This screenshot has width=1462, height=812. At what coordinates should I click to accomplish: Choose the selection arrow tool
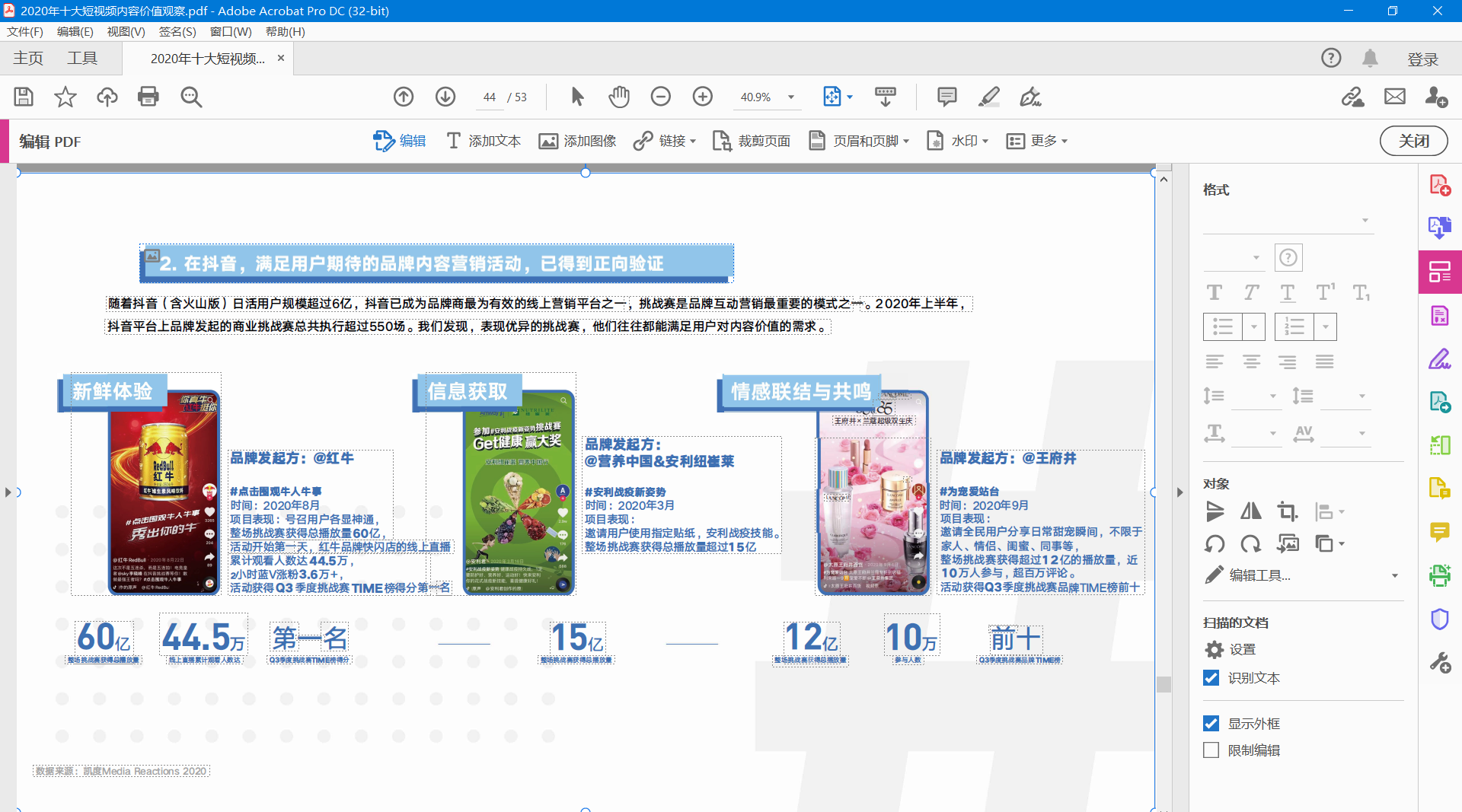click(577, 97)
